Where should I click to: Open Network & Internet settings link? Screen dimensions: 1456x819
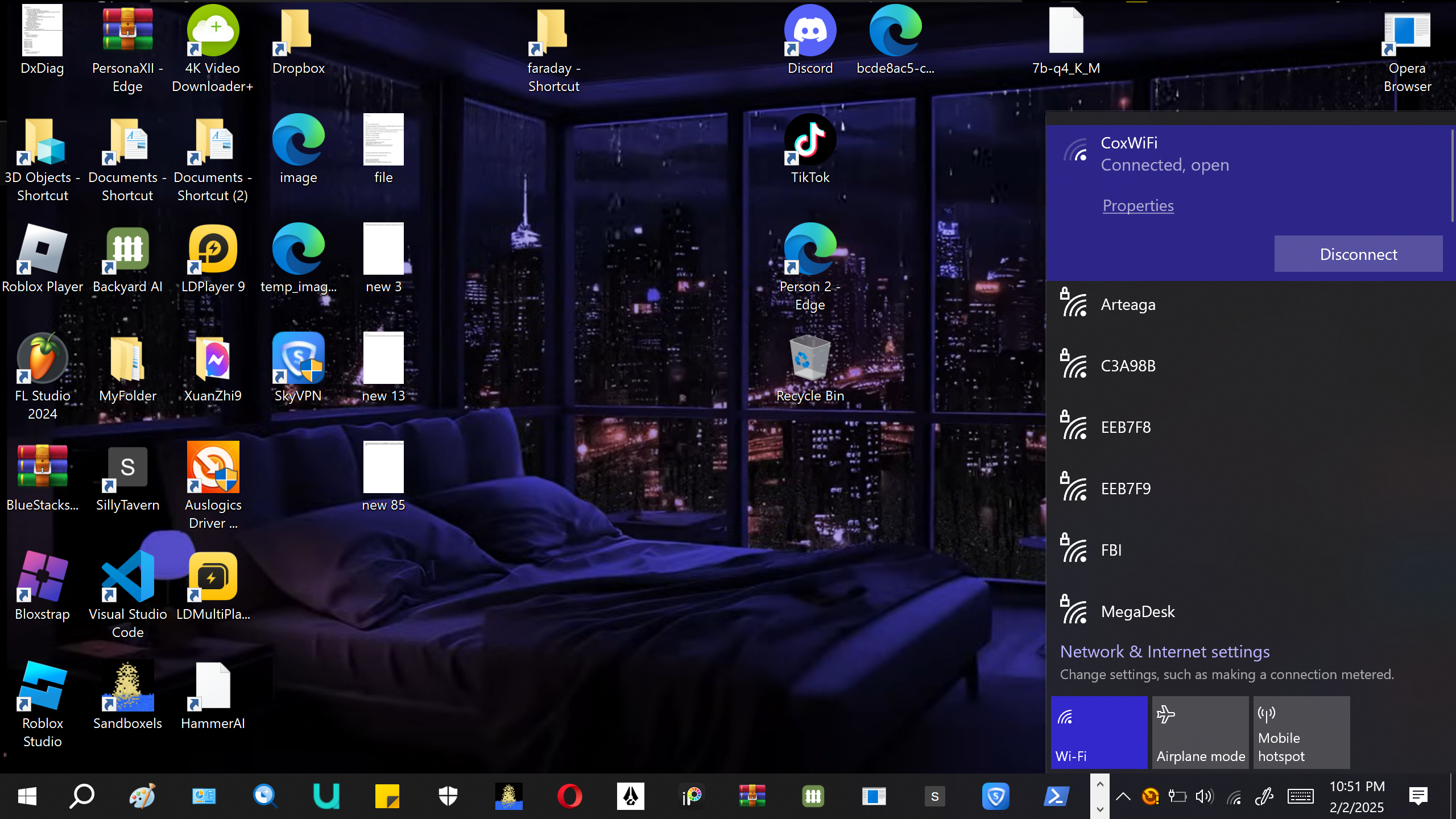click(1164, 652)
